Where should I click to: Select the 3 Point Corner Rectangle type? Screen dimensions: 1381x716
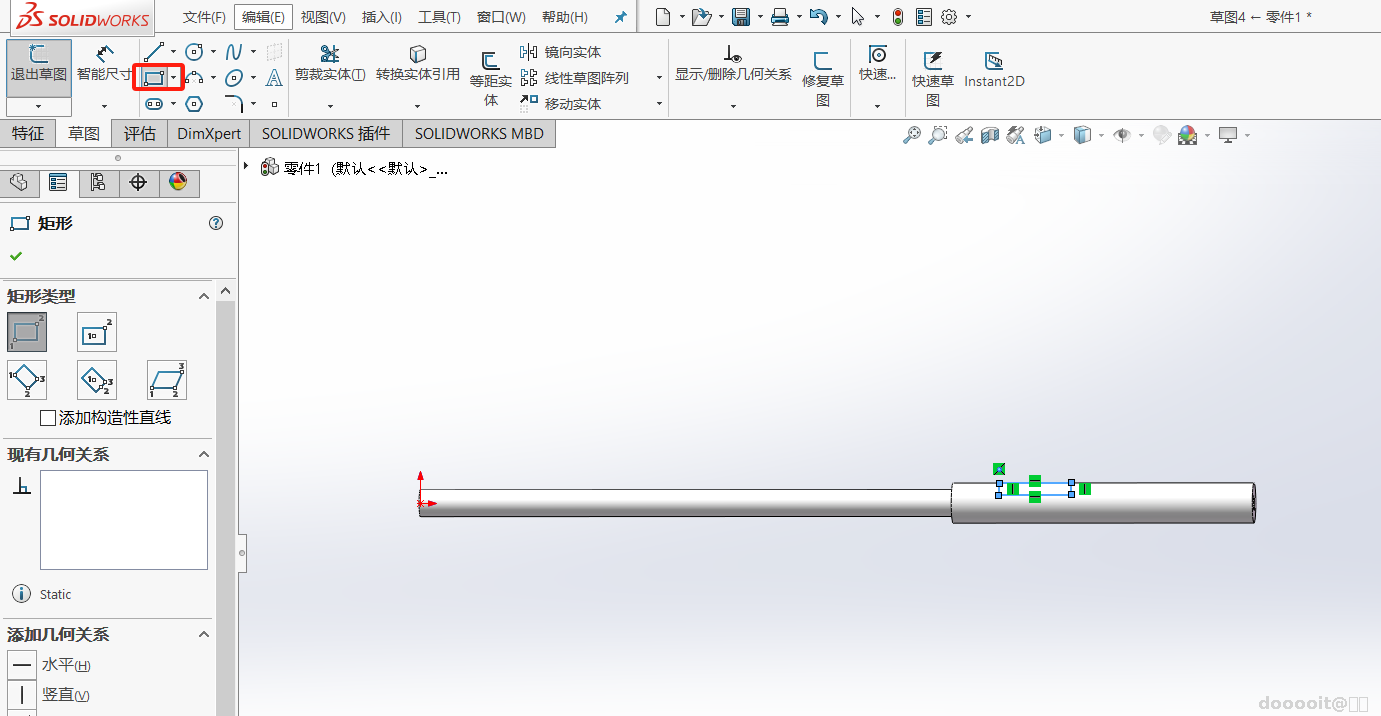27,380
